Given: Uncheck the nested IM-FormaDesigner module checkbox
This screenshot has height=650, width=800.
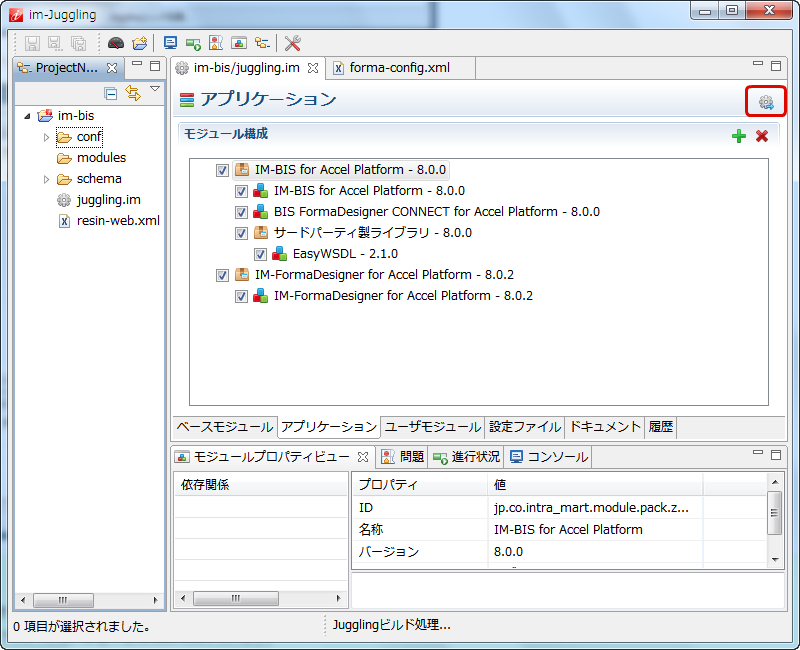Looking at the screenshot, I should click(x=241, y=296).
